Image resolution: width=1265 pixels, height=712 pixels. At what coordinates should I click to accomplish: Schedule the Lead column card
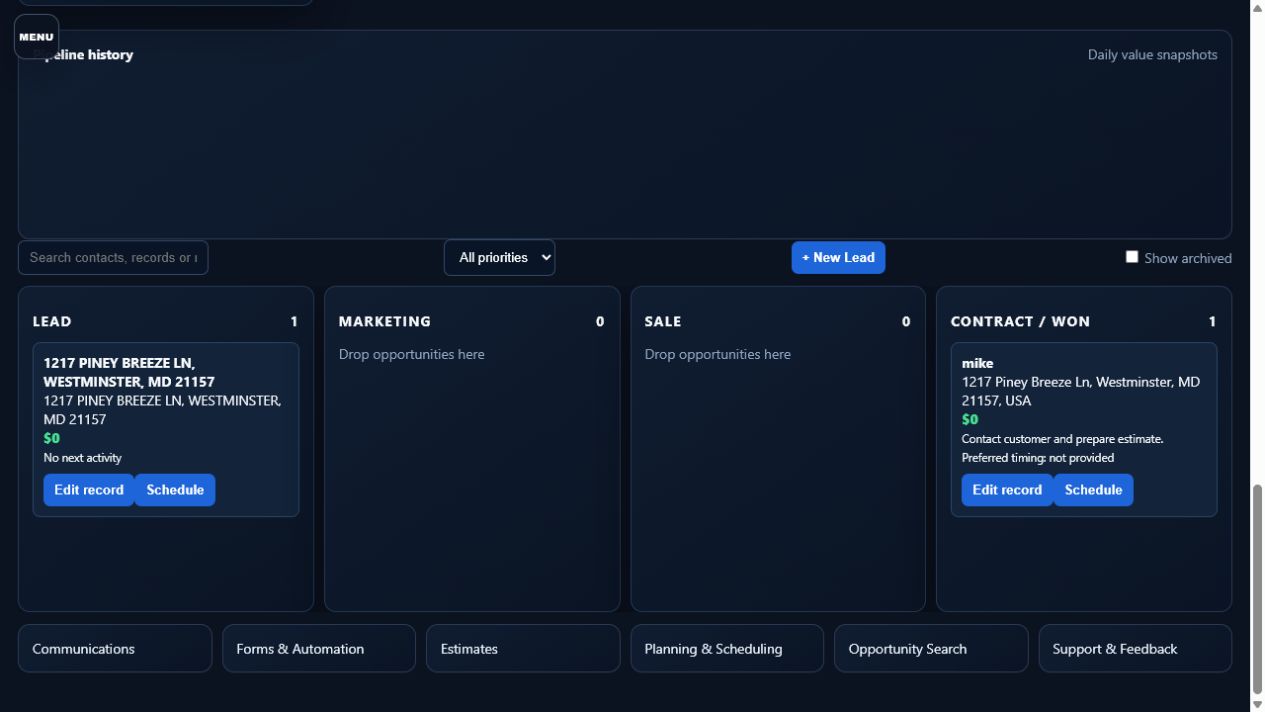coord(175,490)
